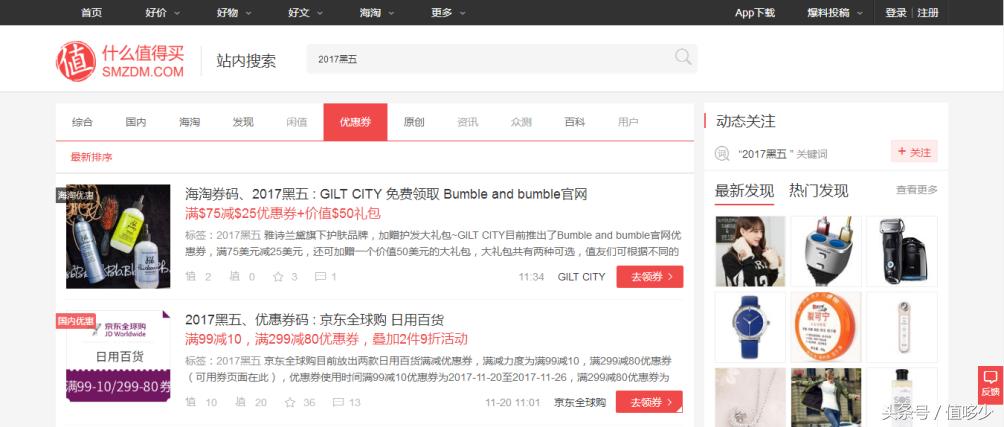Screen dimensions: 1004x427
Task: Open the blue wristwatch thumbnail
Action: (750, 326)
